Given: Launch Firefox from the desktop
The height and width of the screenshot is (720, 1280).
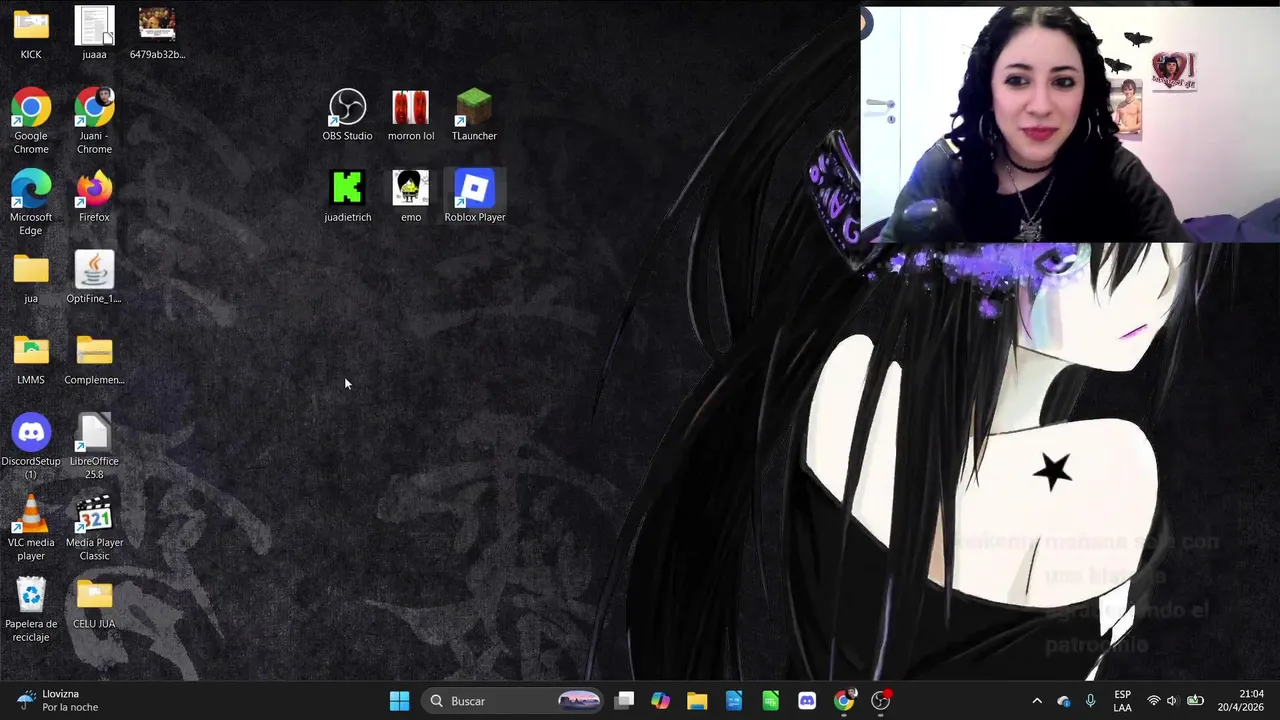Looking at the screenshot, I should pyautogui.click(x=94, y=196).
